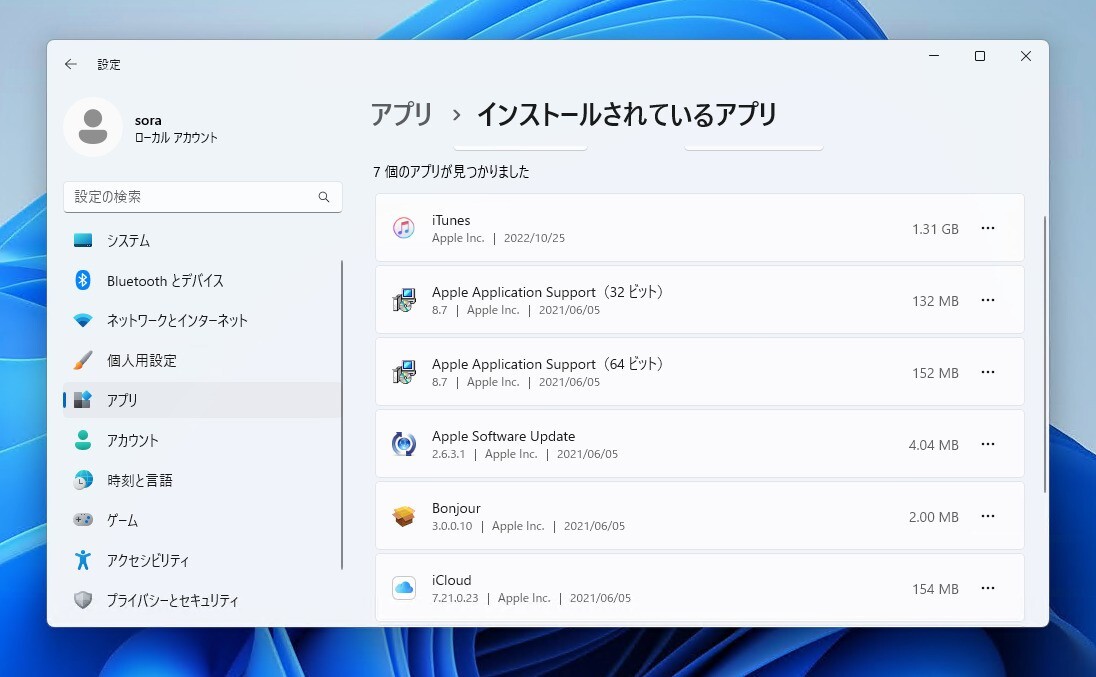Open more options for iCloud
Image resolution: width=1096 pixels, height=677 pixels.
point(988,588)
